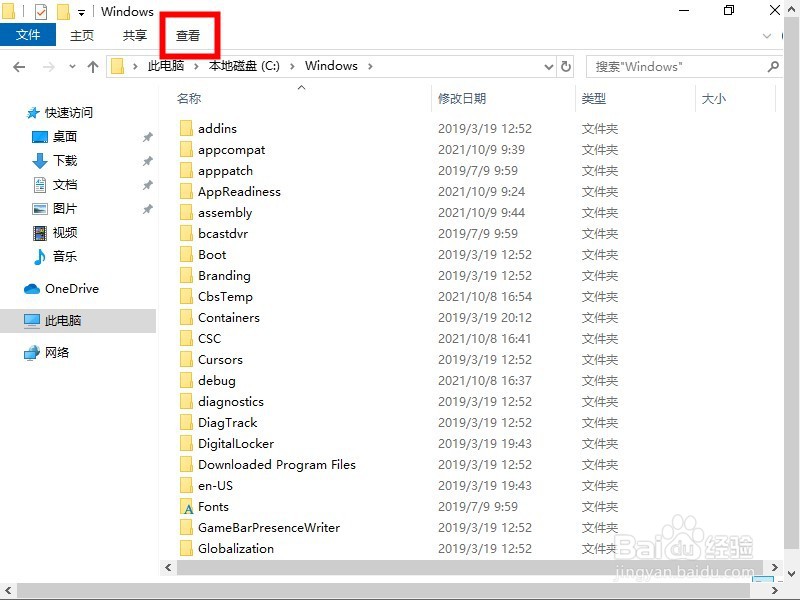Screen dimensions: 800x600
Task: Expand chevron after 本地磁盘 (C:) breadcrumb
Action: 292,66
